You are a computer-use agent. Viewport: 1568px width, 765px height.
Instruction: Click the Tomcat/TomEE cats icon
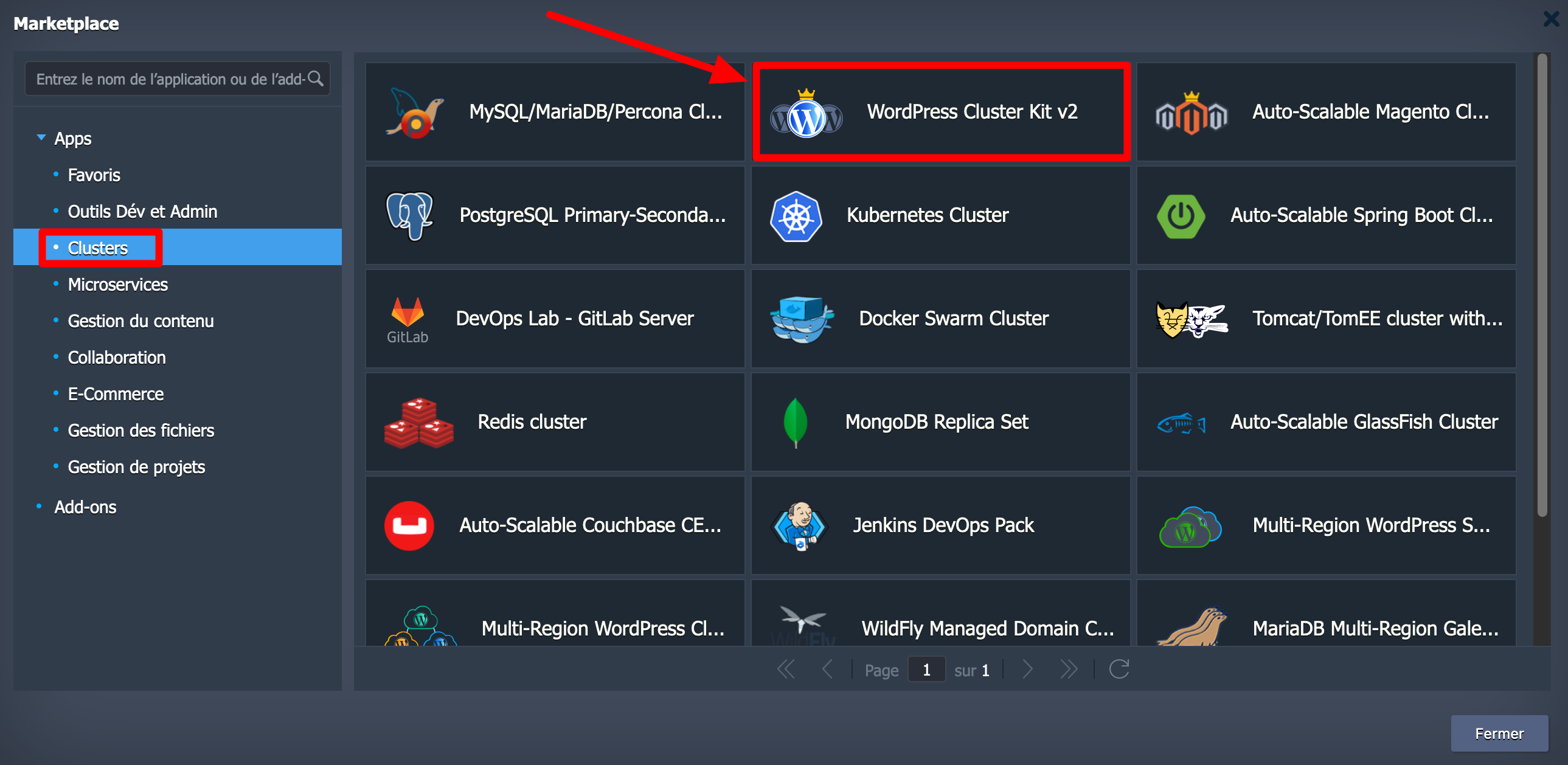coord(1192,319)
